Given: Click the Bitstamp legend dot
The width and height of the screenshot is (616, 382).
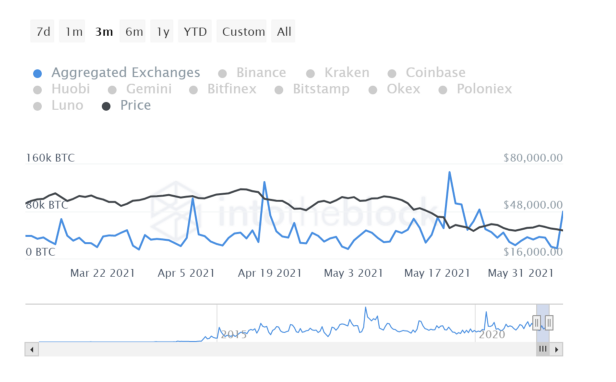Looking at the screenshot, I should [279, 90].
